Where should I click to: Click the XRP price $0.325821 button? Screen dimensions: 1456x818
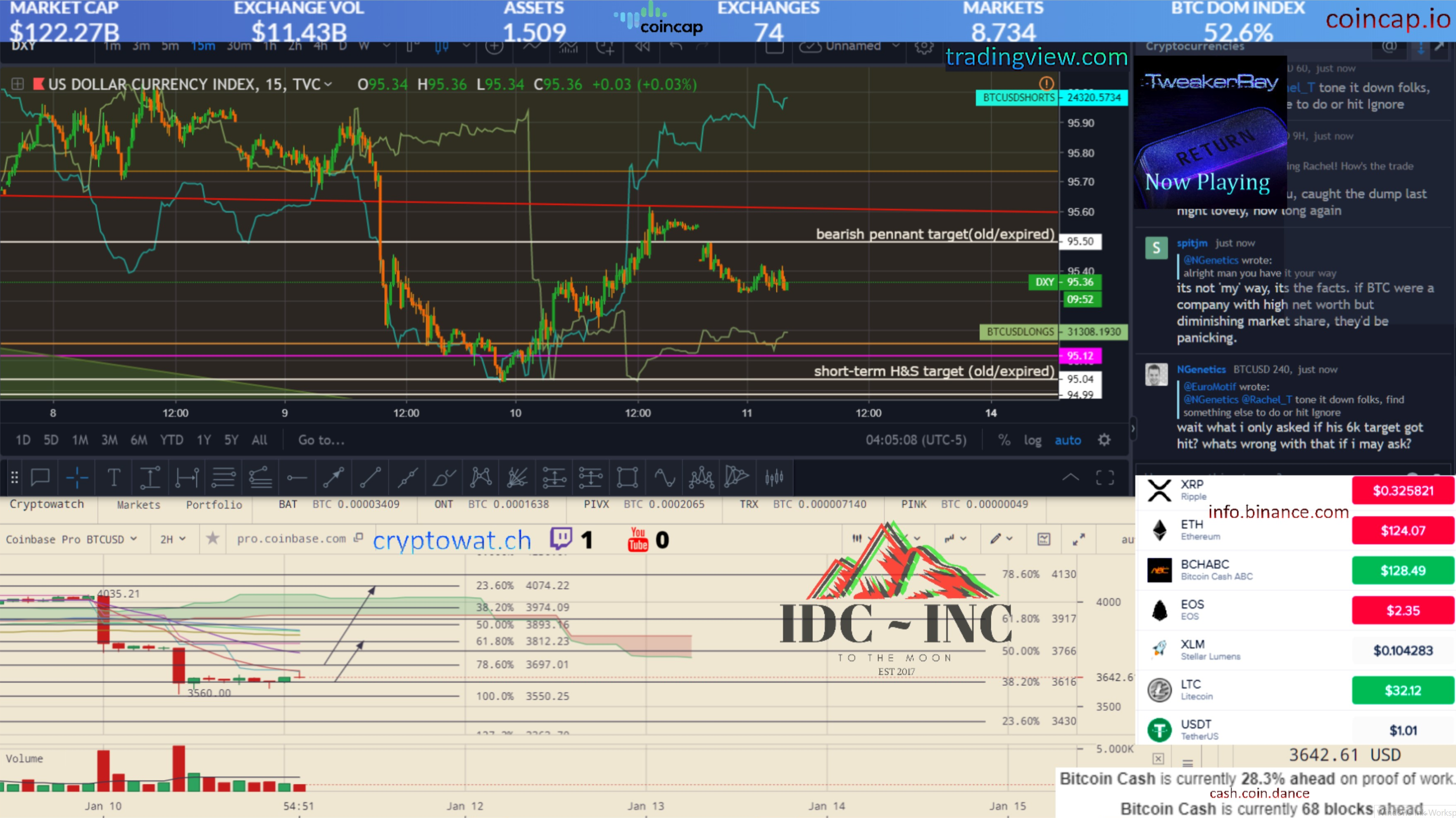pos(1403,491)
